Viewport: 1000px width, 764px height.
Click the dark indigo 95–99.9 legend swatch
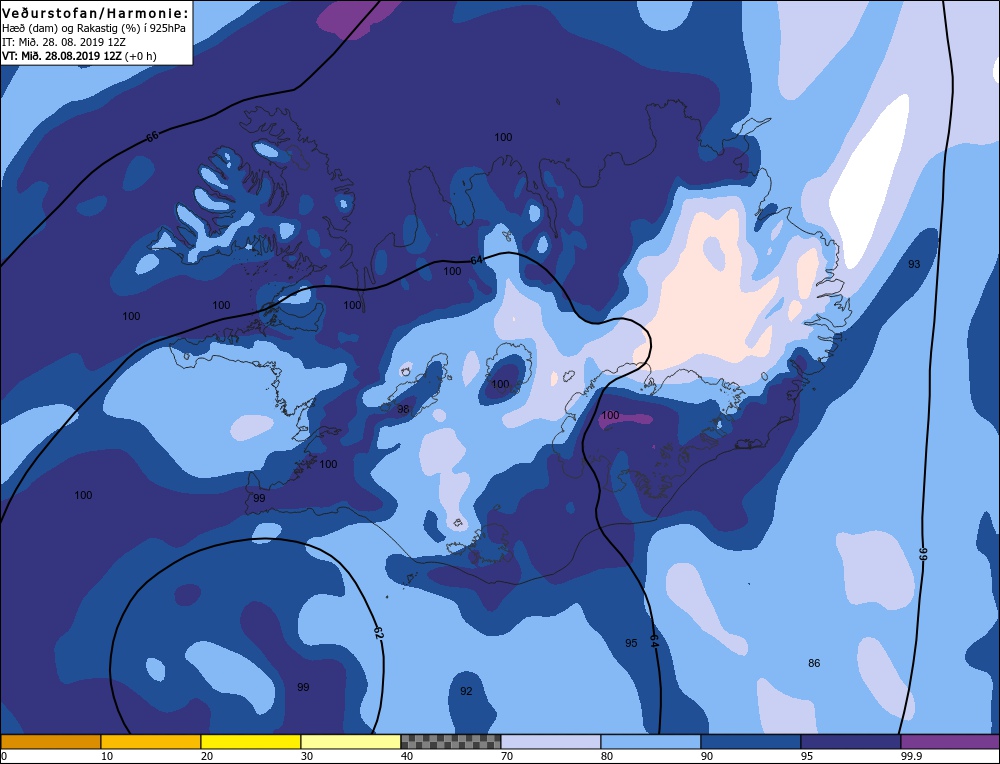click(x=851, y=742)
